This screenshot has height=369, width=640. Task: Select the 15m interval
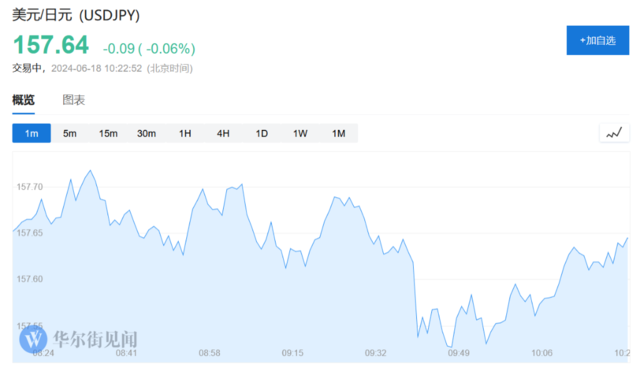pyautogui.click(x=108, y=133)
